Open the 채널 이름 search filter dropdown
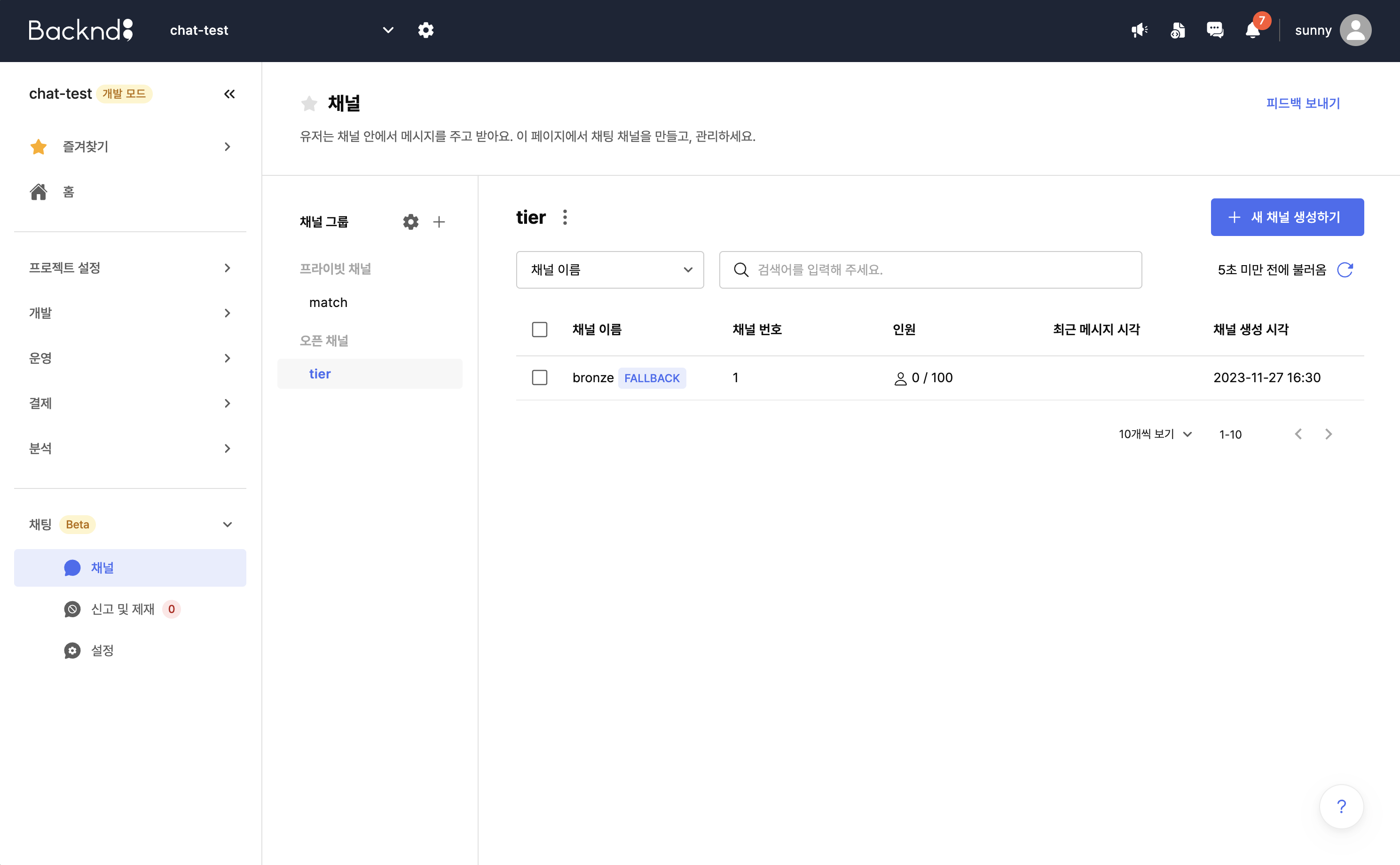The width and height of the screenshot is (1400, 865). (609, 269)
